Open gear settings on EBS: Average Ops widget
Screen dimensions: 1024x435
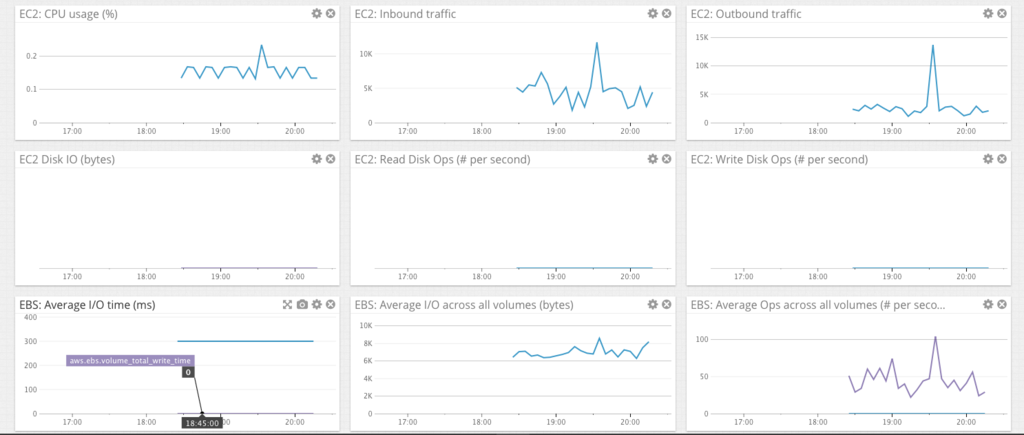(x=988, y=304)
